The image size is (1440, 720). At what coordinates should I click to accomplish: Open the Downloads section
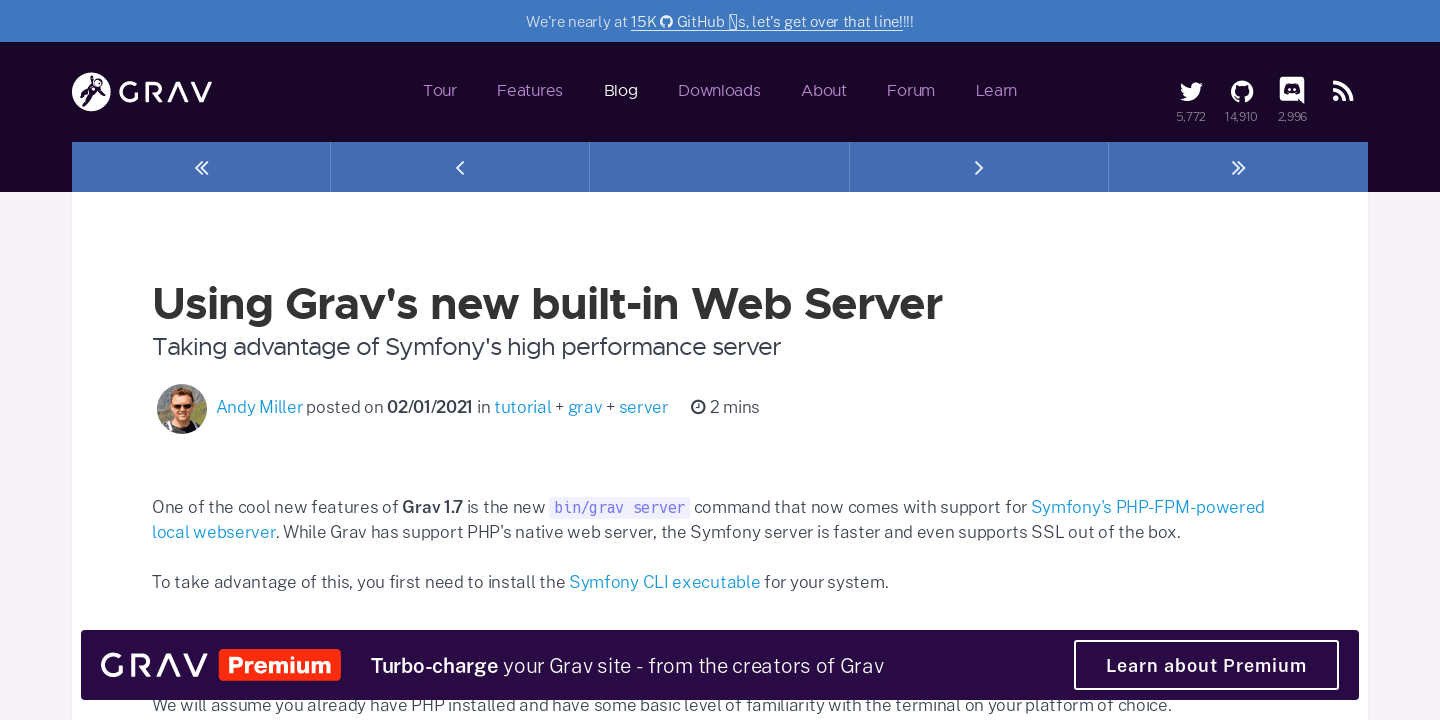(719, 90)
